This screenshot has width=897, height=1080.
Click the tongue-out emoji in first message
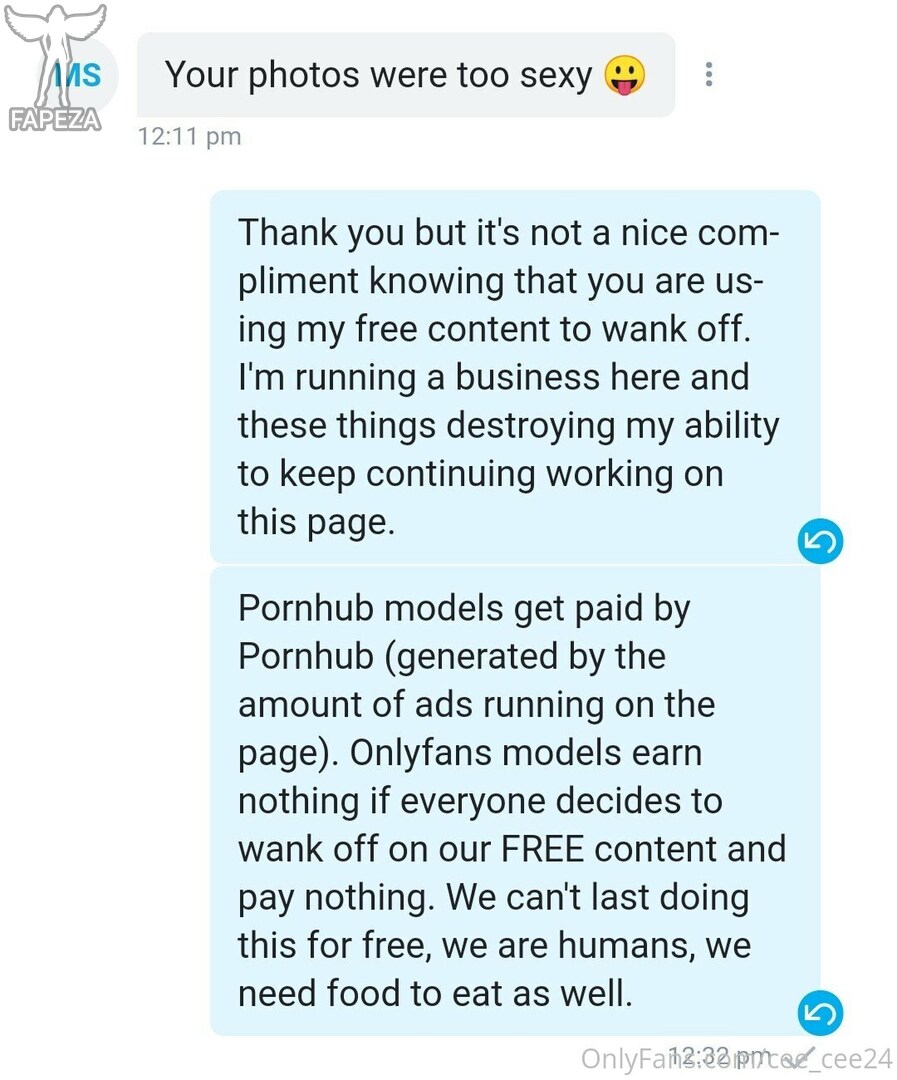[x=625, y=75]
